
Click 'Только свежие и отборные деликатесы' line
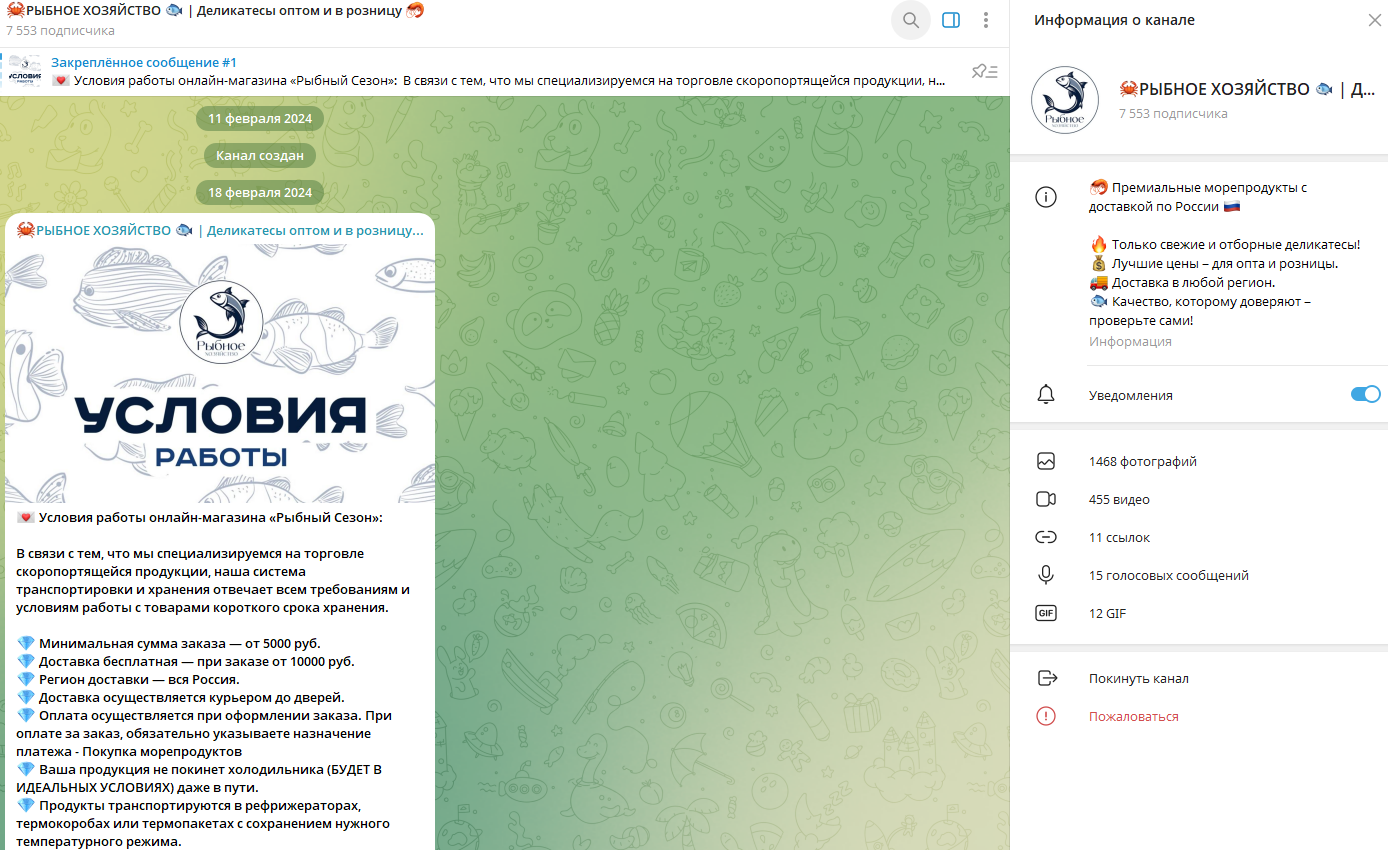click(1225, 244)
